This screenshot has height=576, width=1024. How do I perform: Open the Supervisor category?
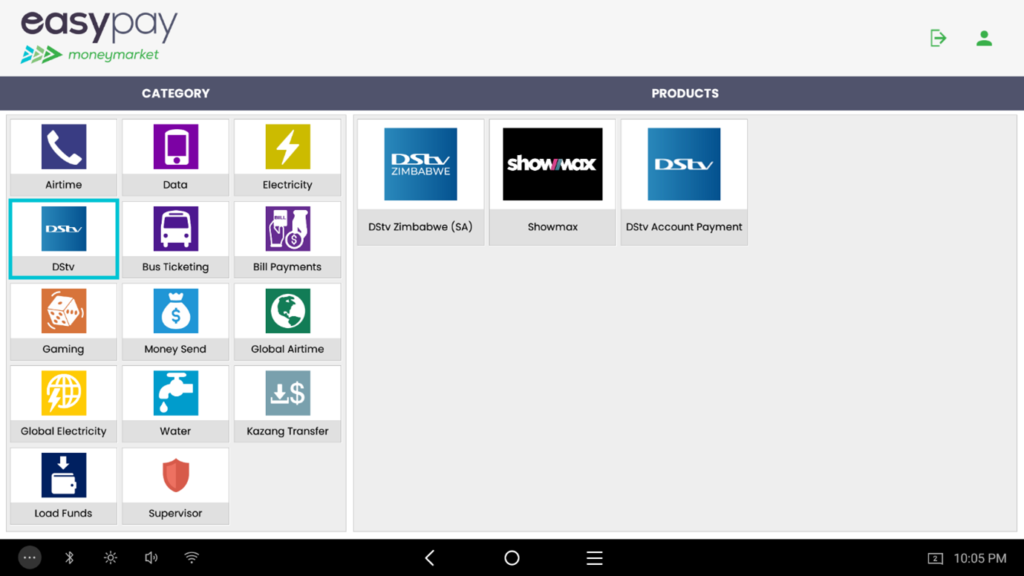click(175, 486)
